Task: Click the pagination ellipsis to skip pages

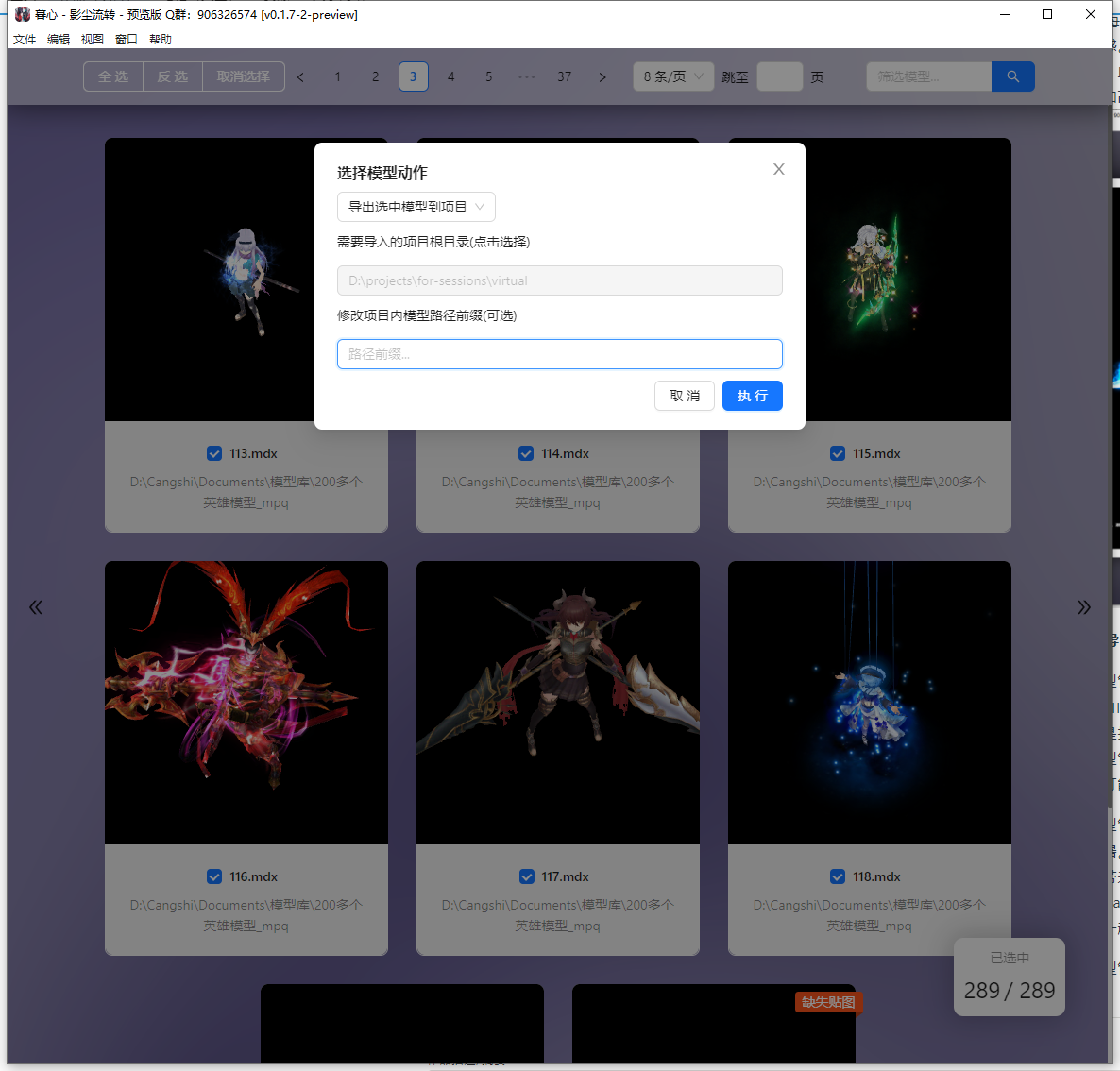Action: [526, 76]
